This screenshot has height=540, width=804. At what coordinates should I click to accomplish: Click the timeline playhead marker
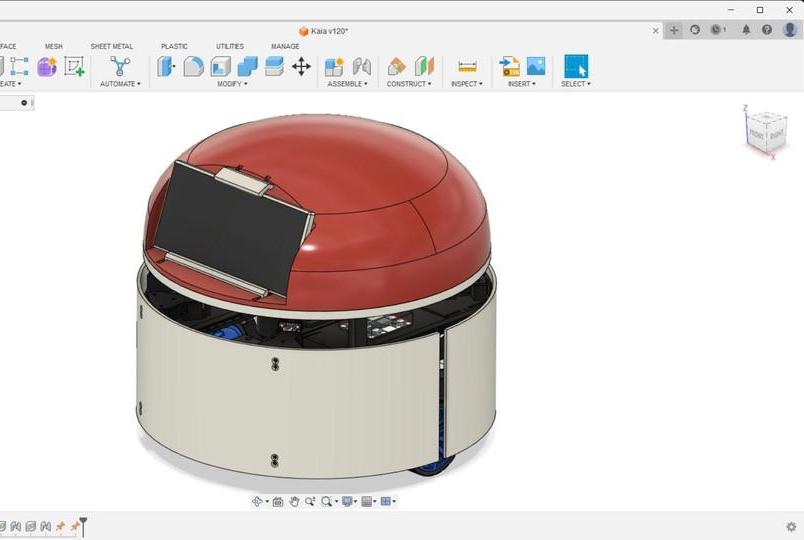click(83, 526)
